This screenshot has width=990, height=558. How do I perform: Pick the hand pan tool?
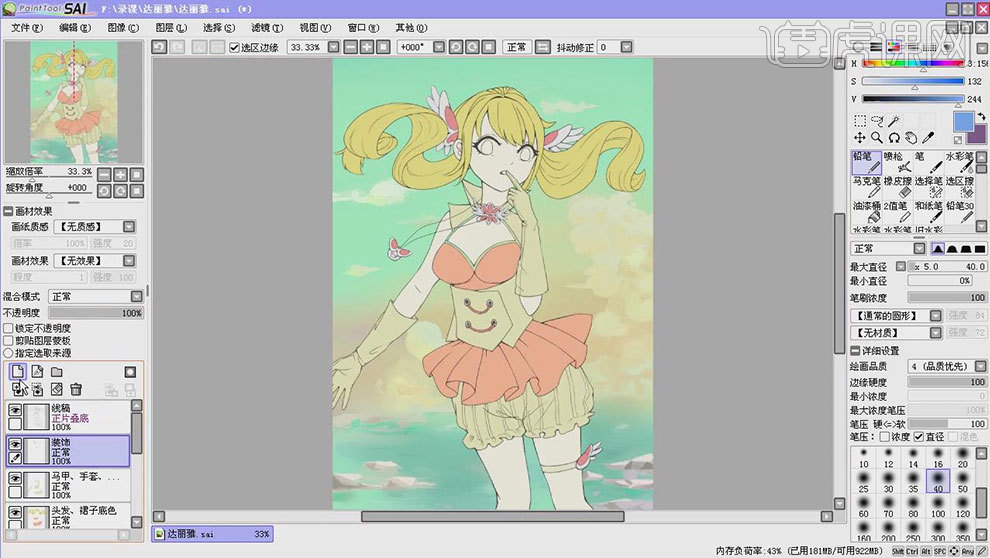(x=911, y=138)
